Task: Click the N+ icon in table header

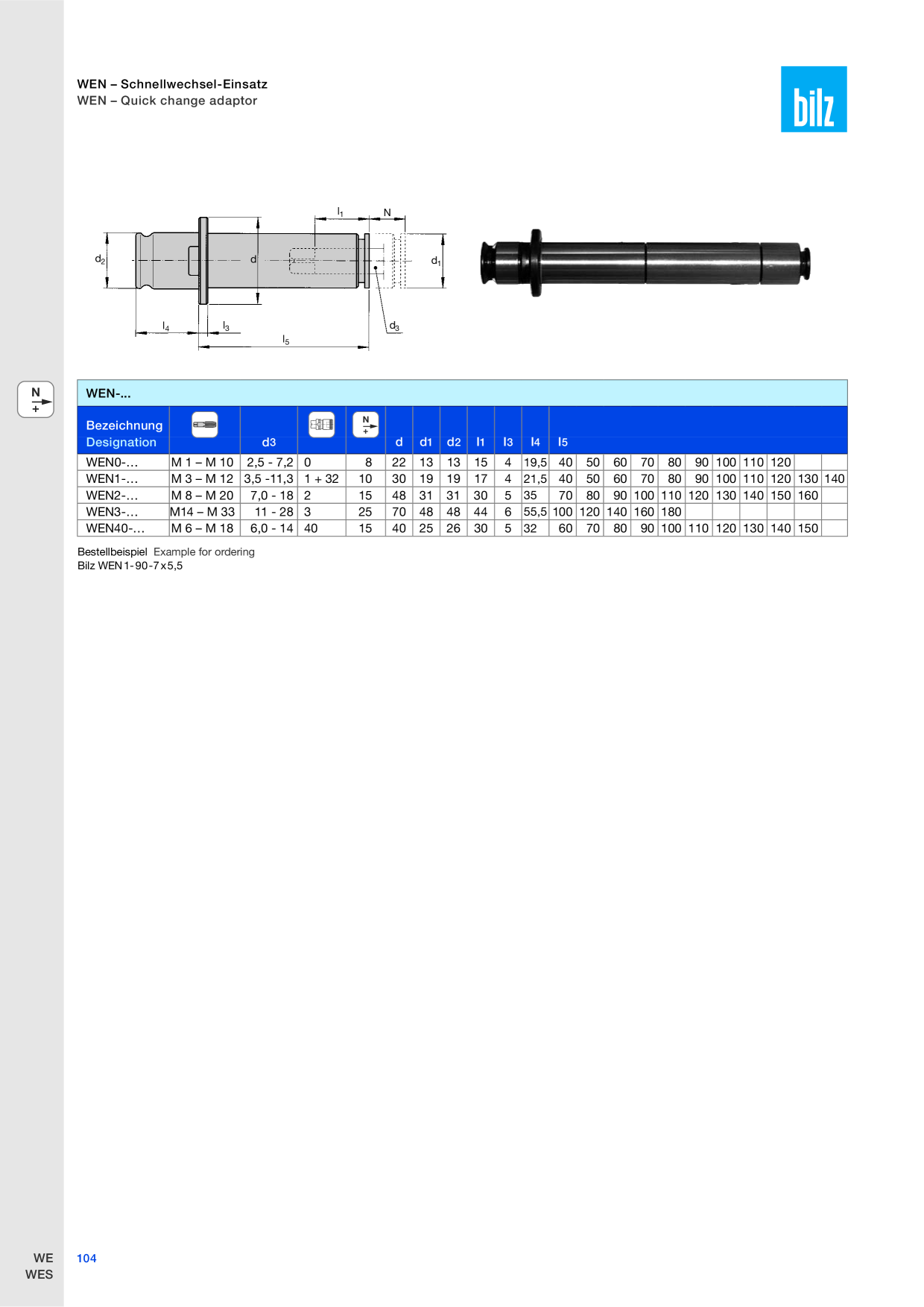Action: [366, 424]
